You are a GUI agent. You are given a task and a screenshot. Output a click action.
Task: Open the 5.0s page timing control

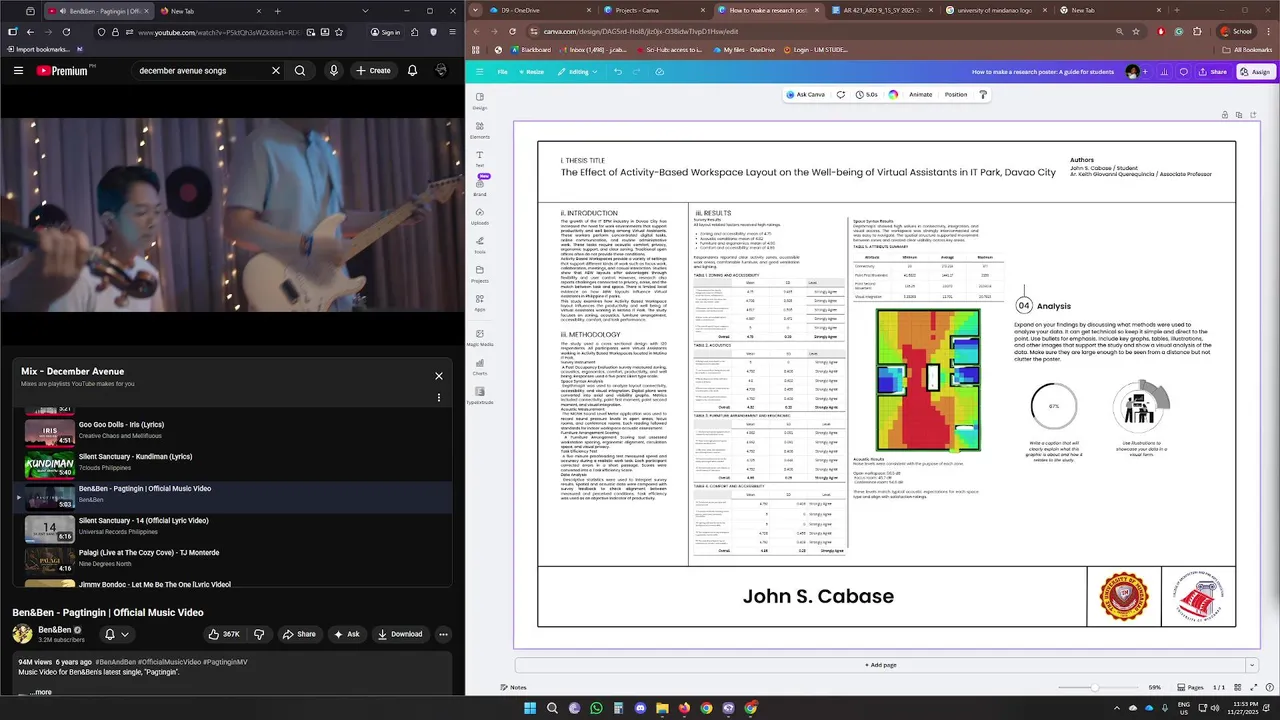click(866, 94)
